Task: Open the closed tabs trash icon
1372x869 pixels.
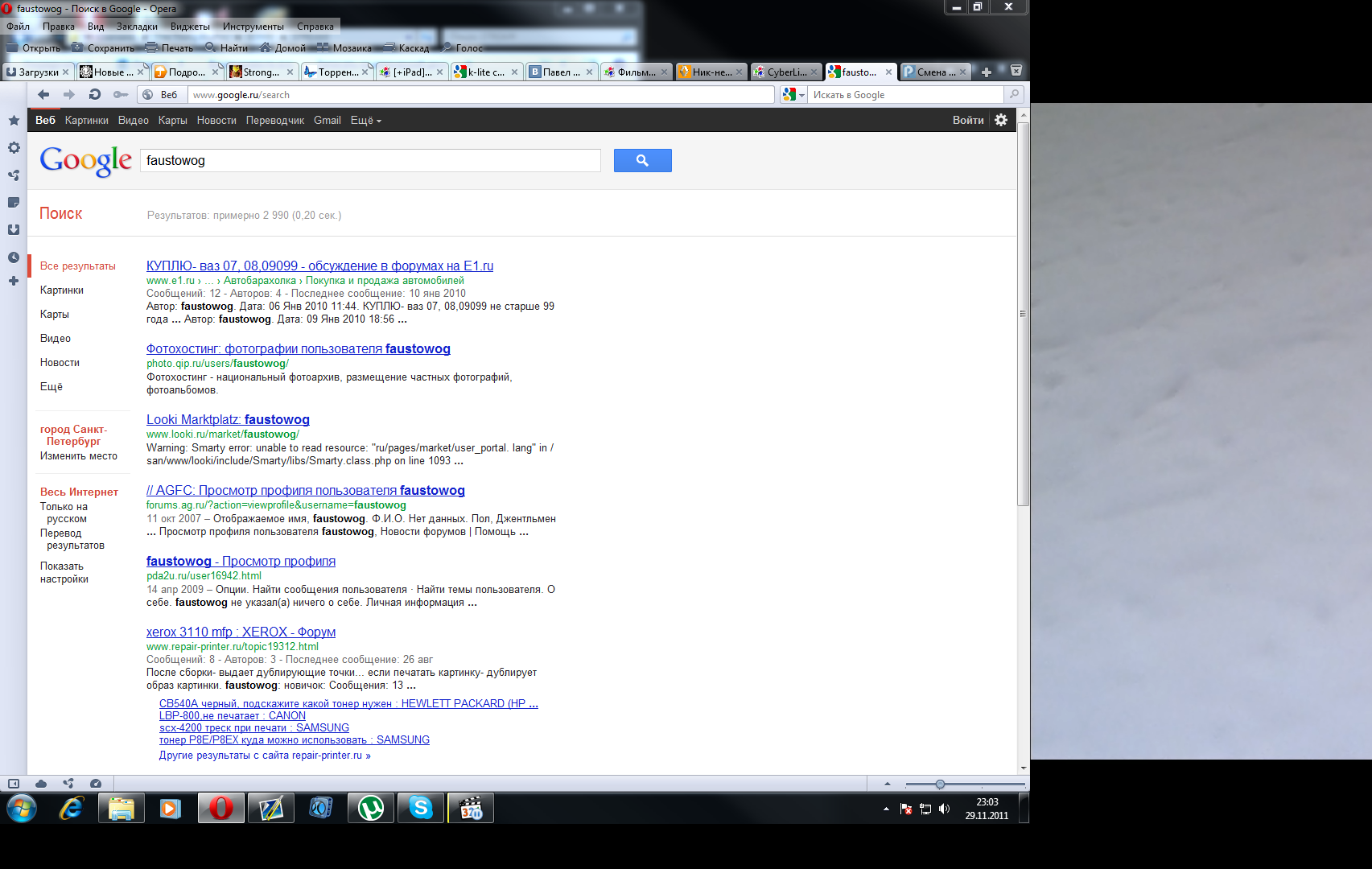Action: pyautogui.click(x=1016, y=71)
